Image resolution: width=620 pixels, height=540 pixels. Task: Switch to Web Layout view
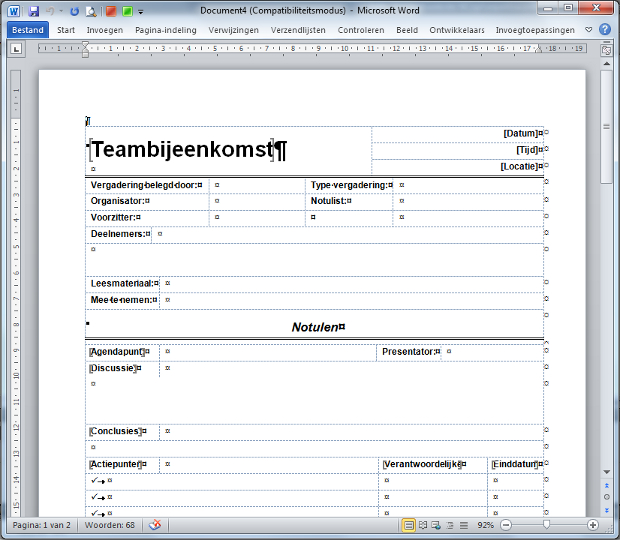point(436,525)
